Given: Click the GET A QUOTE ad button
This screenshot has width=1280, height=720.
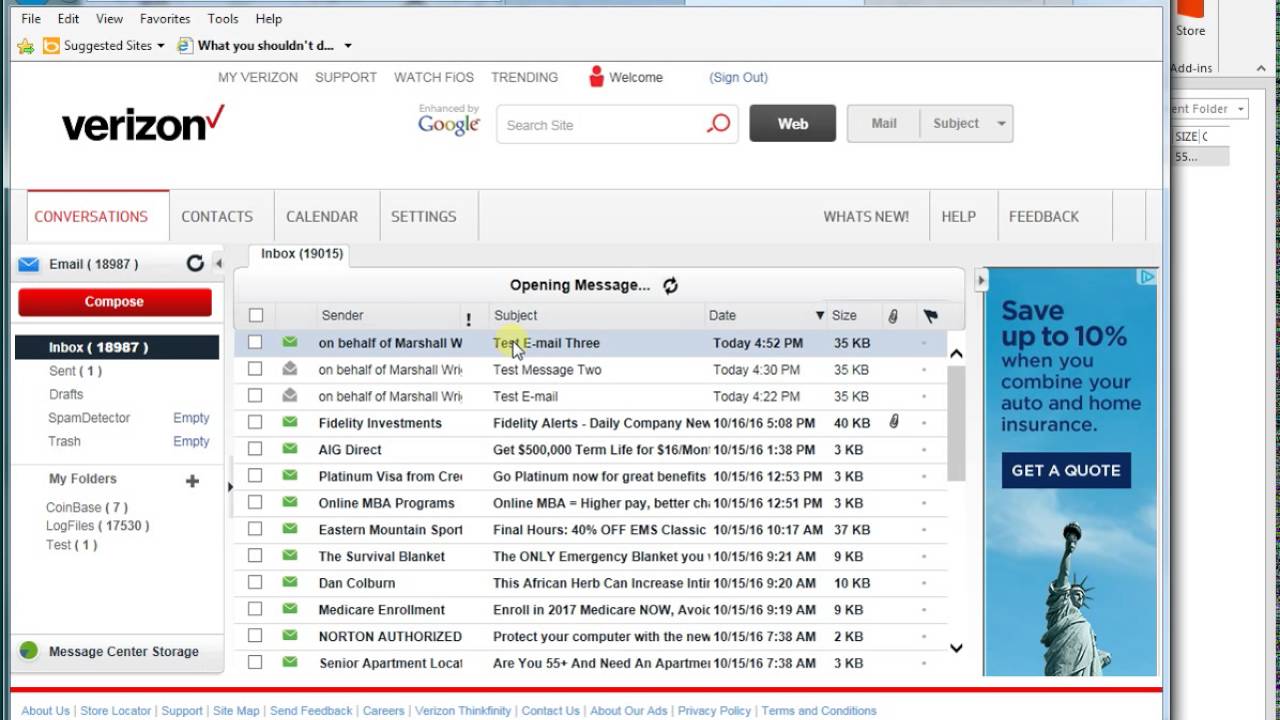Looking at the screenshot, I should pyautogui.click(x=1066, y=470).
